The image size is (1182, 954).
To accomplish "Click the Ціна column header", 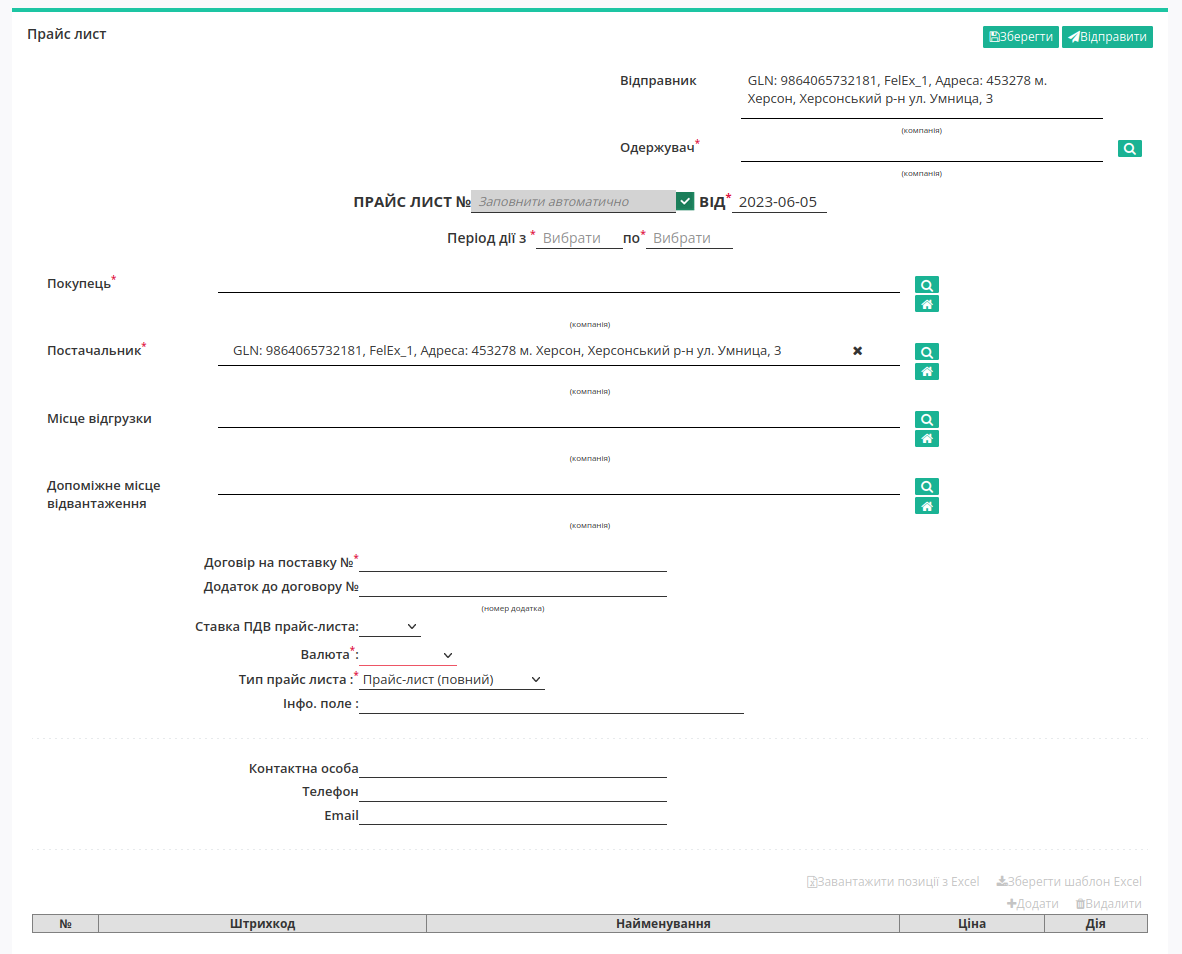I will [x=972, y=924].
